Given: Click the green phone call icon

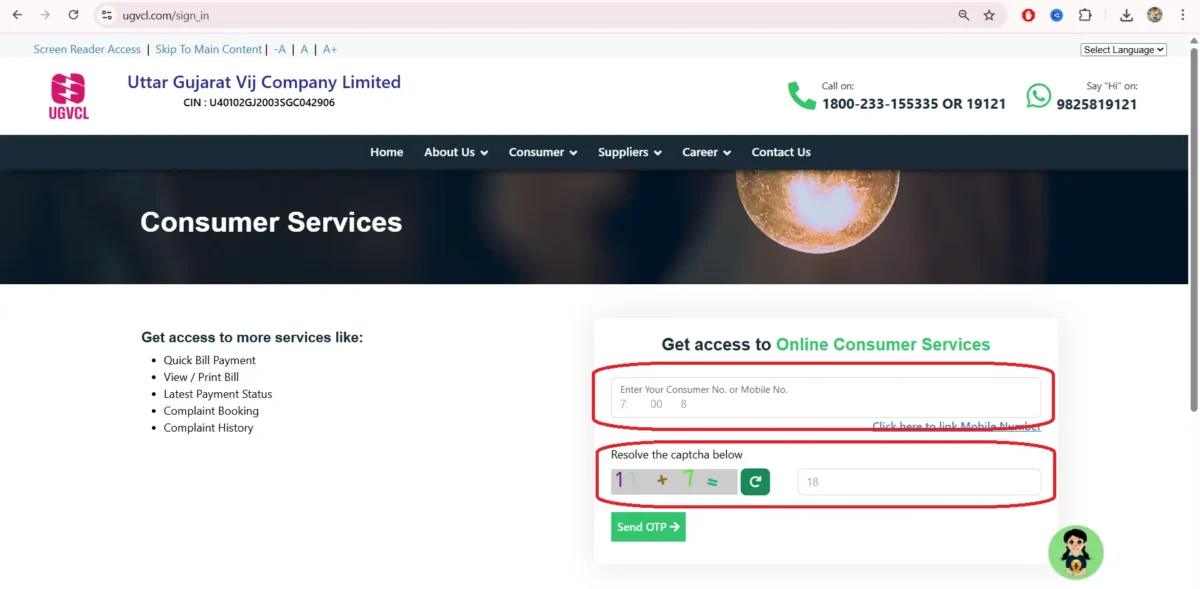Looking at the screenshot, I should [800, 95].
